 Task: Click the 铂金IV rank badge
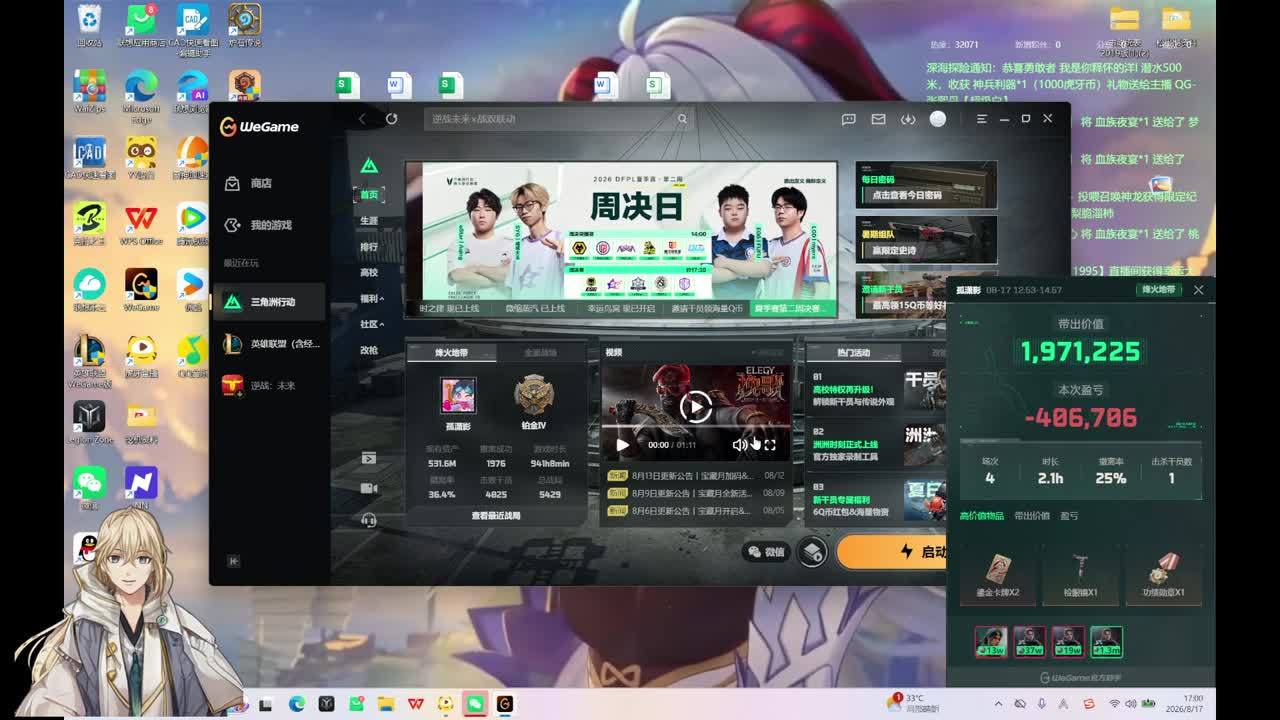point(535,395)
